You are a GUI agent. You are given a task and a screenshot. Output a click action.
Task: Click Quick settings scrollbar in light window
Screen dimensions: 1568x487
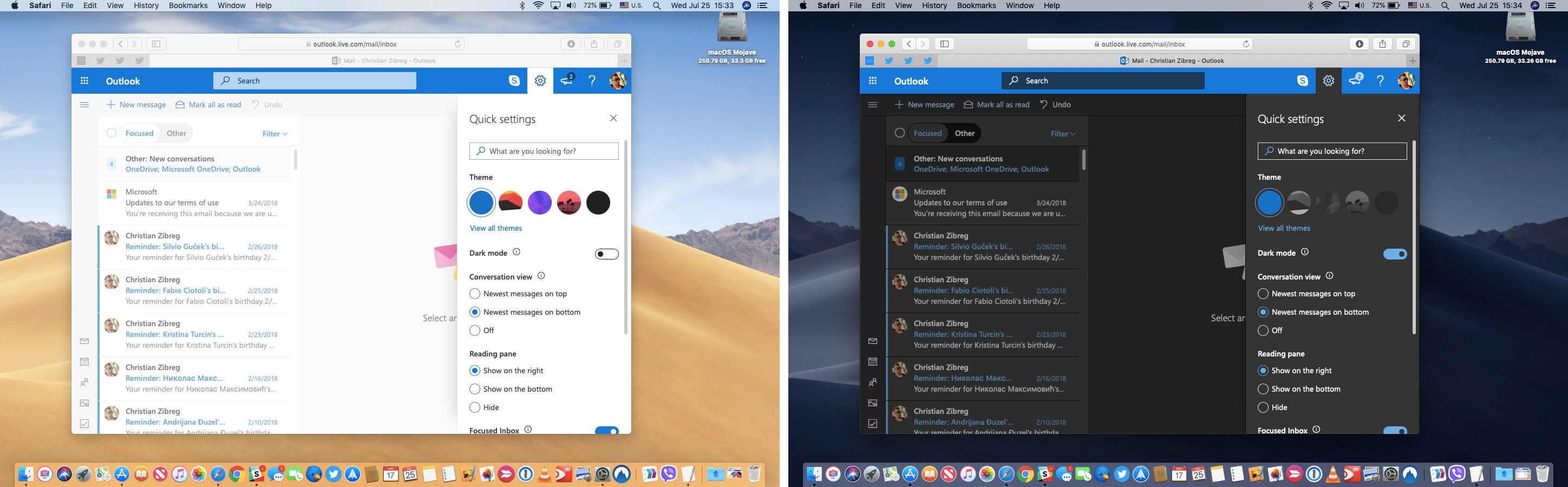[625, 237]
